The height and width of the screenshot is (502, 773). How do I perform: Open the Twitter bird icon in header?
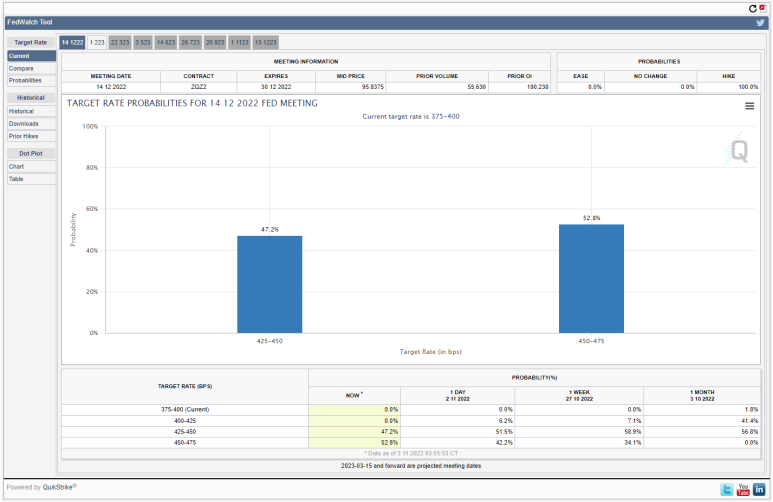point(761,23)
